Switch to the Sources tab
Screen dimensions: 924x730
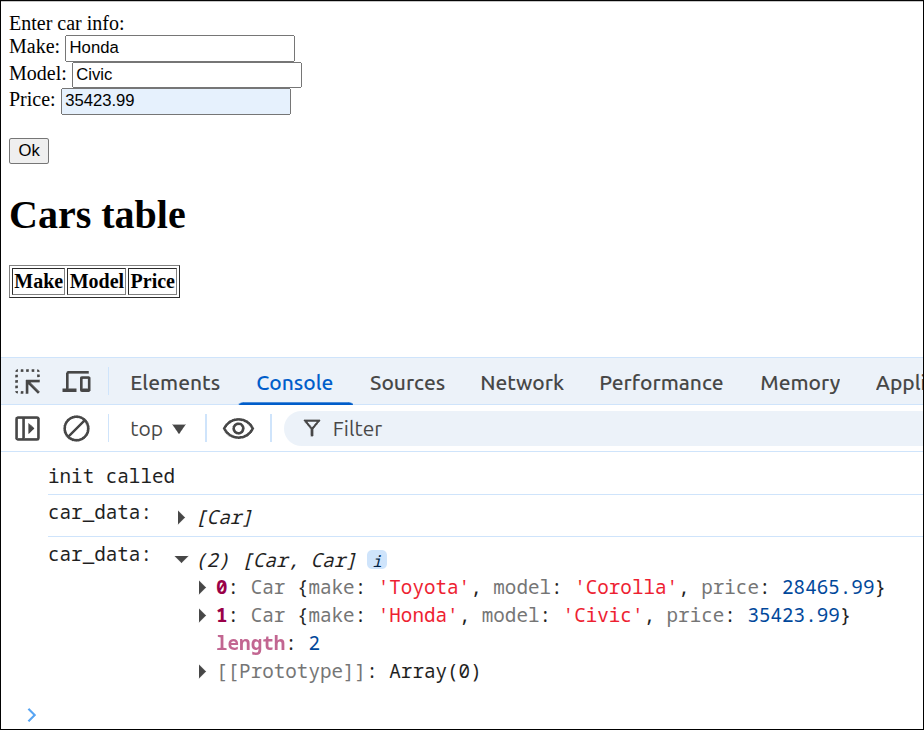pos(407,382)
